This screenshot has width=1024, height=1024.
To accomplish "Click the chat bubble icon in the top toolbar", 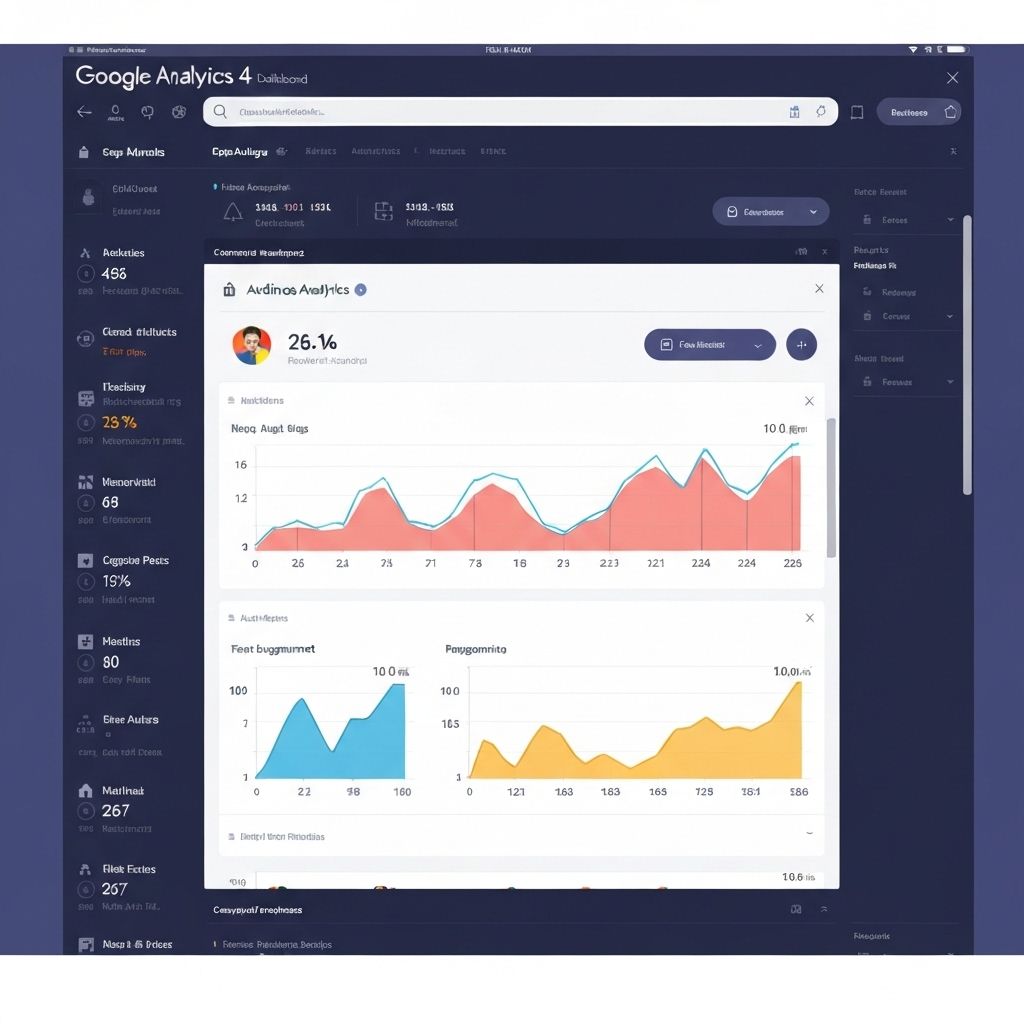I will 147,112.
